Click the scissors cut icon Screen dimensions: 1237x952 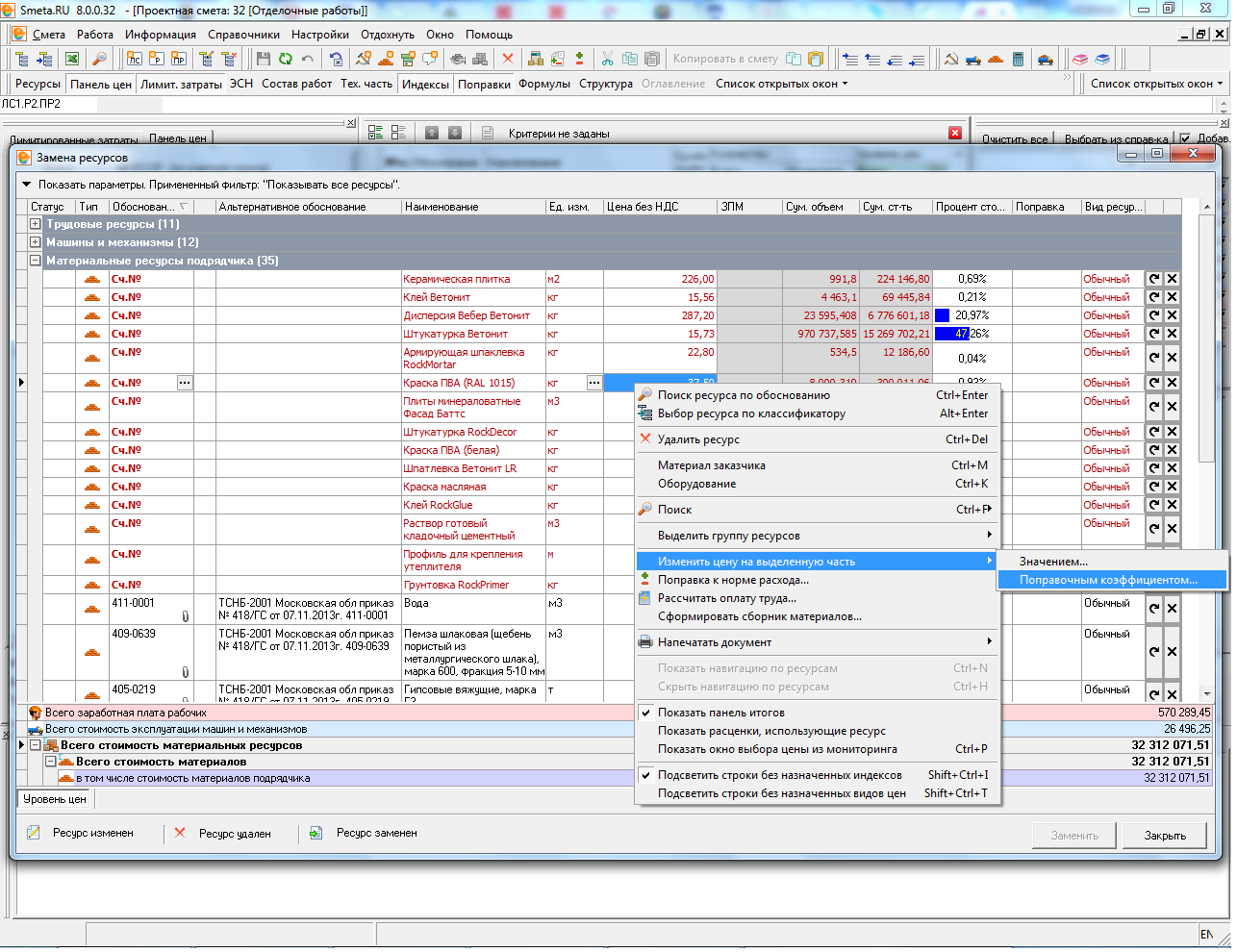608,59
